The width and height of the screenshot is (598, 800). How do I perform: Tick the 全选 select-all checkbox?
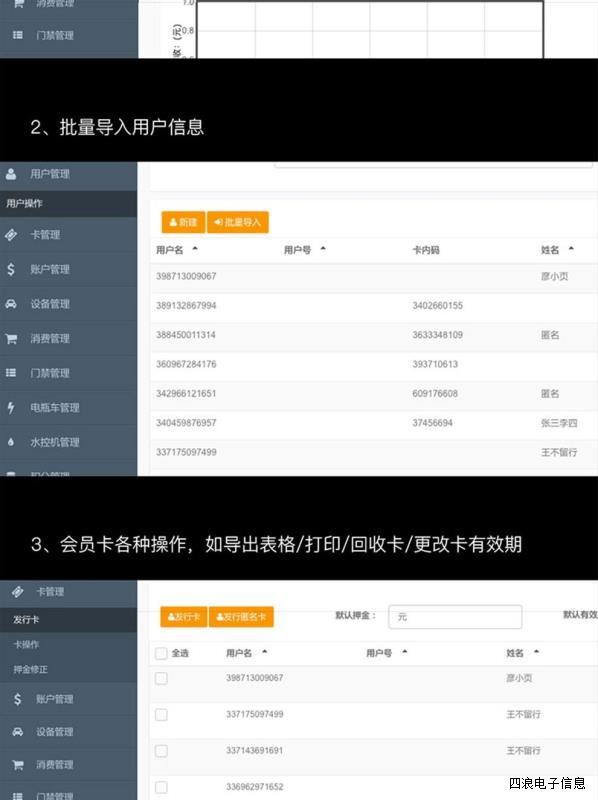161,653
